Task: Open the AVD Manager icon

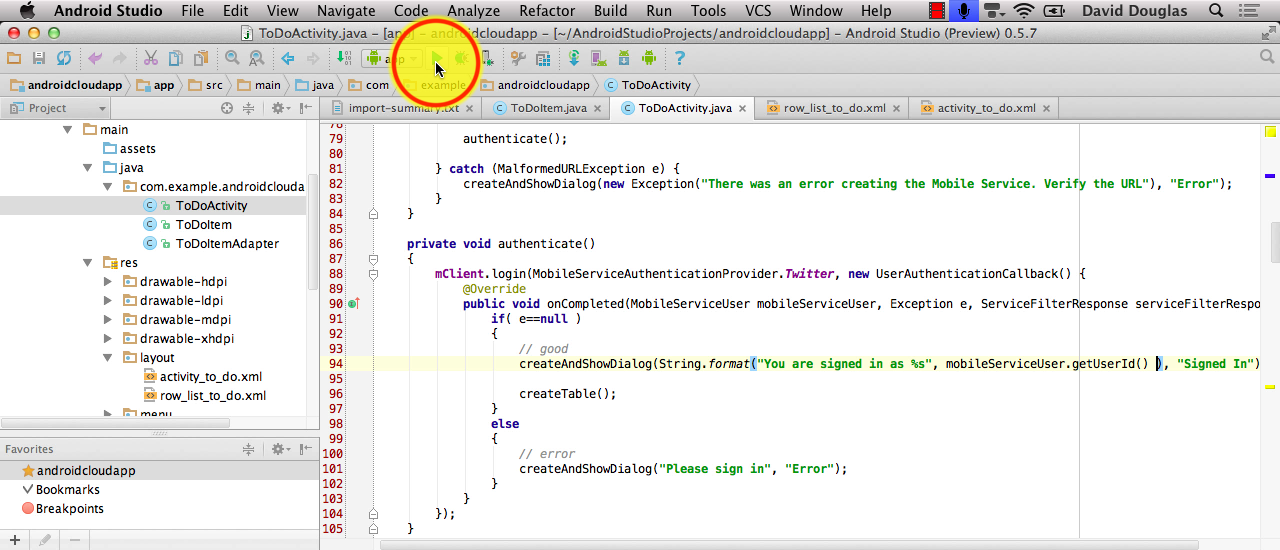Action: tap(599, 58)
